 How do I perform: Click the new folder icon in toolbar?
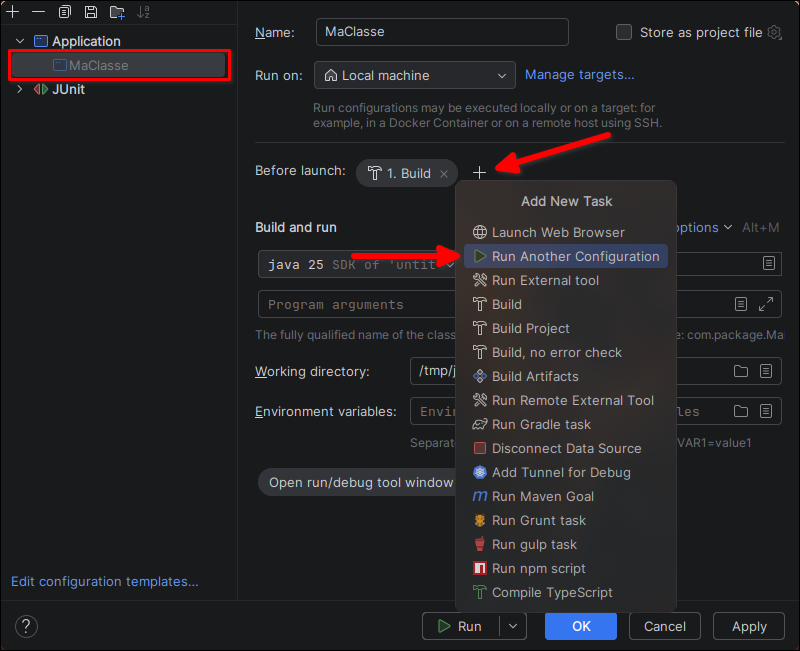[117, 12]
